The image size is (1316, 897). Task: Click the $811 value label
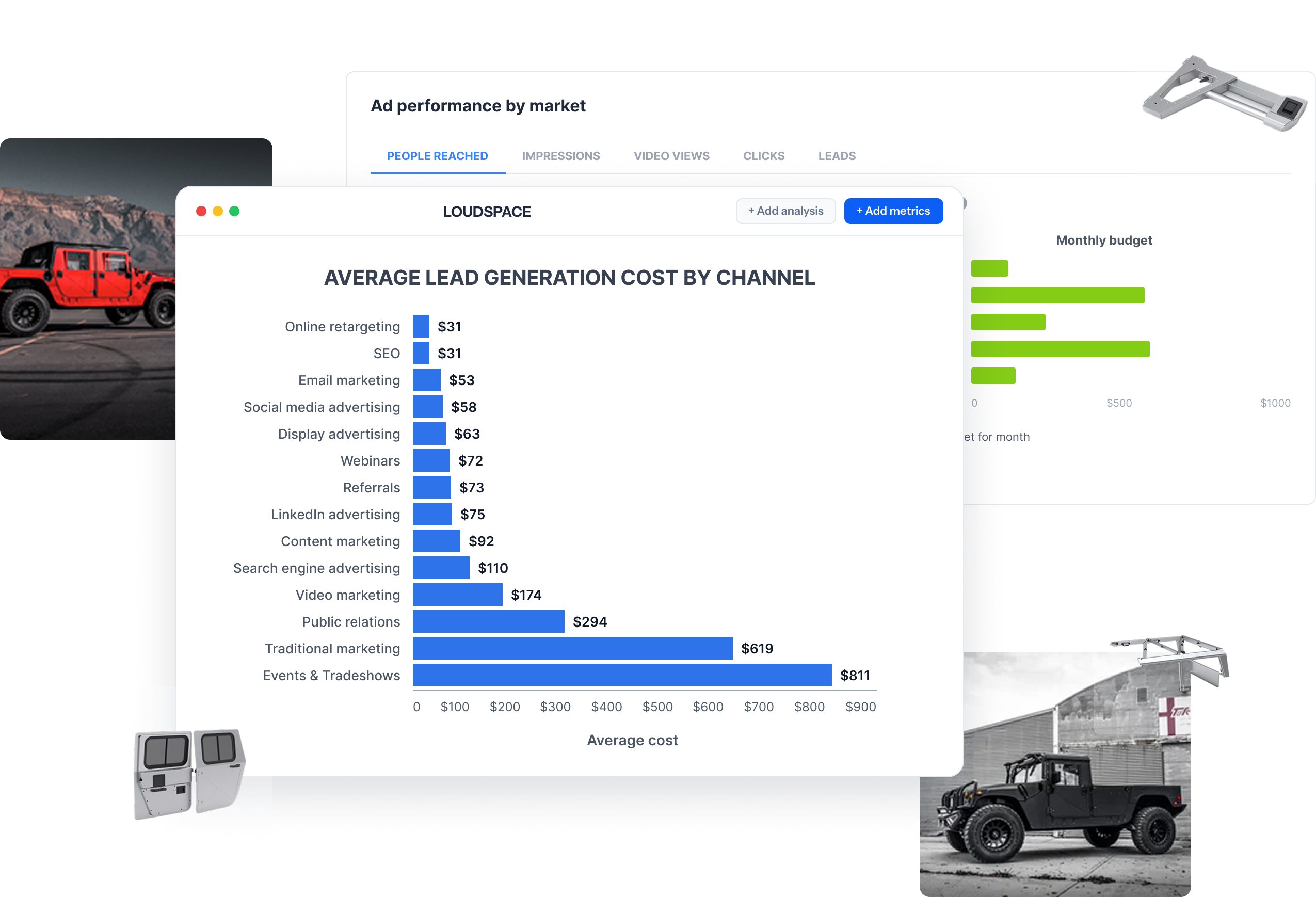pos(855,675)
